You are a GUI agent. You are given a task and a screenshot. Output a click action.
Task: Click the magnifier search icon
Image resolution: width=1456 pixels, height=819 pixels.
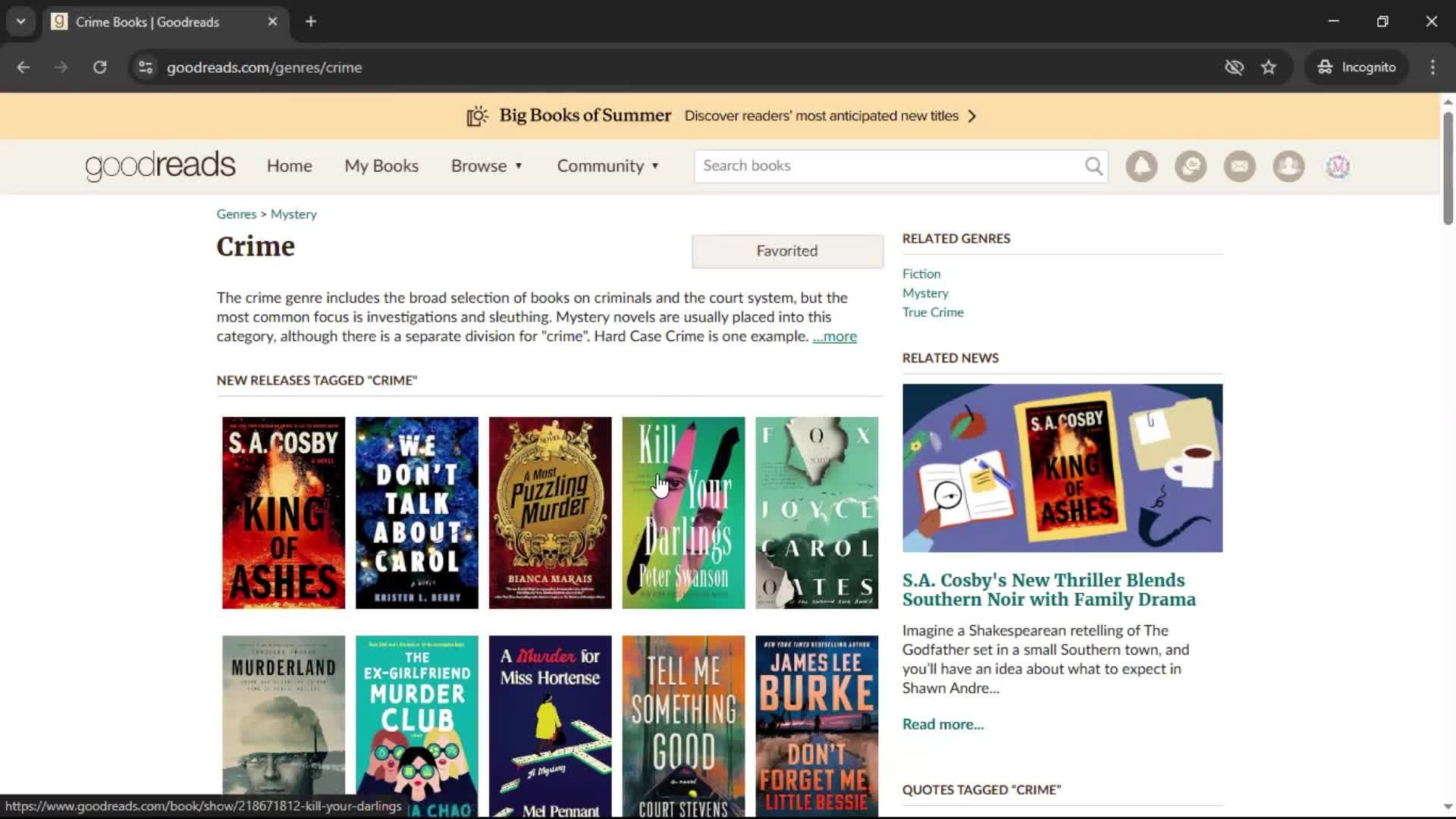1094,166
